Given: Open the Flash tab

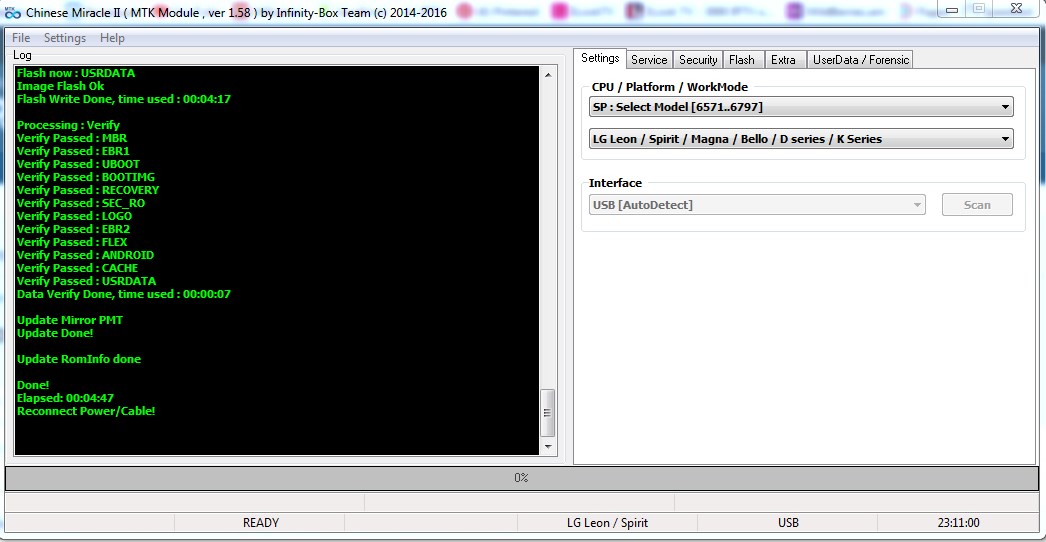Looking at the screenshot, I should tap(742, 60).
